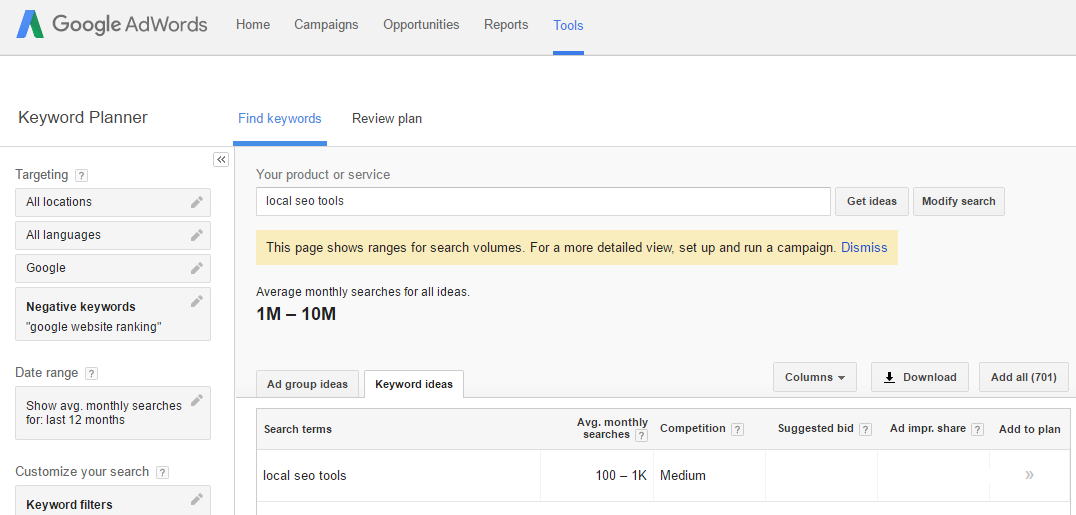1076x515 pixels.
Task: Edit date range pencil icon
Action: [x=197, y=400]
